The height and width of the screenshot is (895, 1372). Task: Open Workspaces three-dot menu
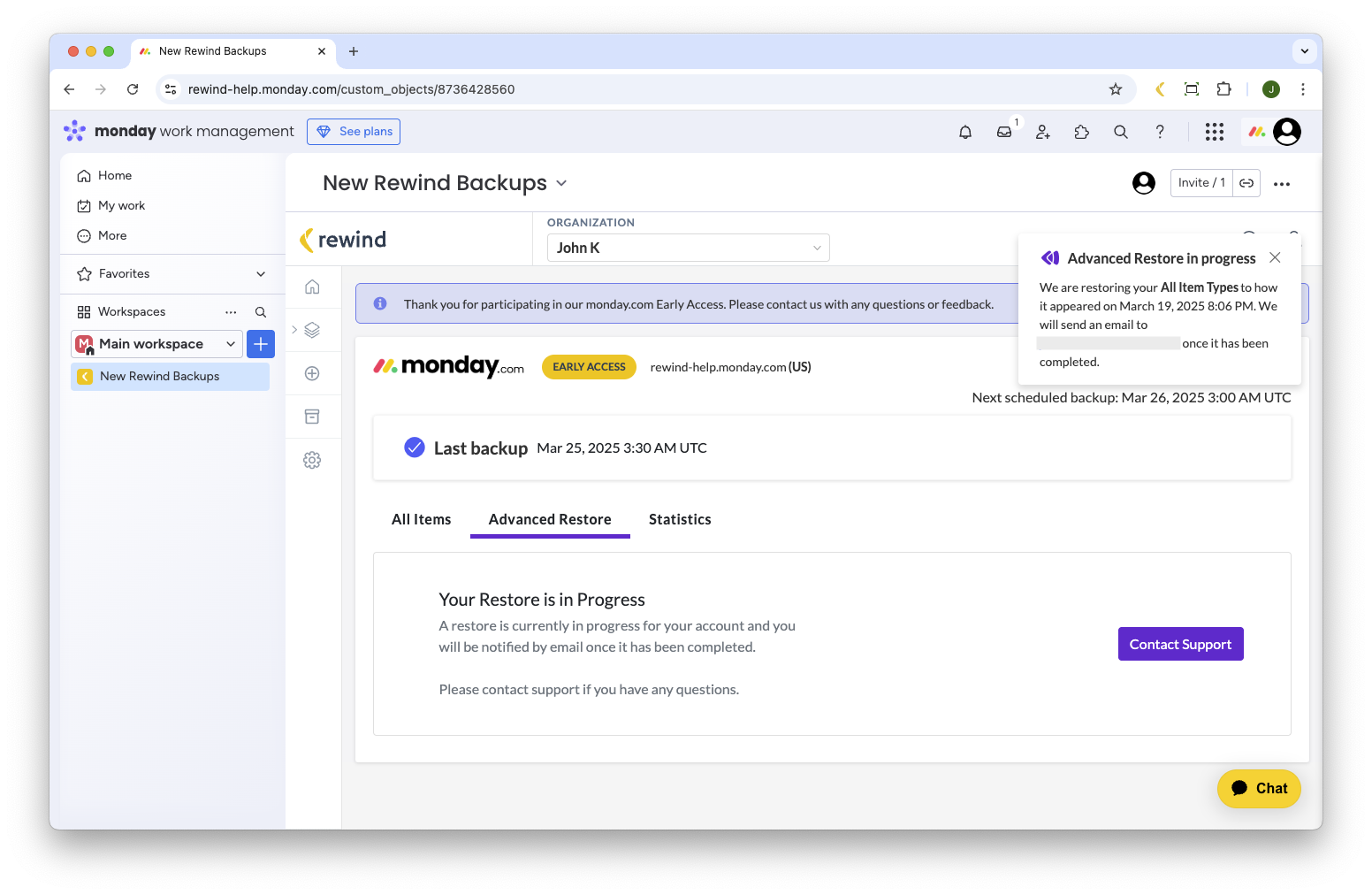tap(231, 312)
